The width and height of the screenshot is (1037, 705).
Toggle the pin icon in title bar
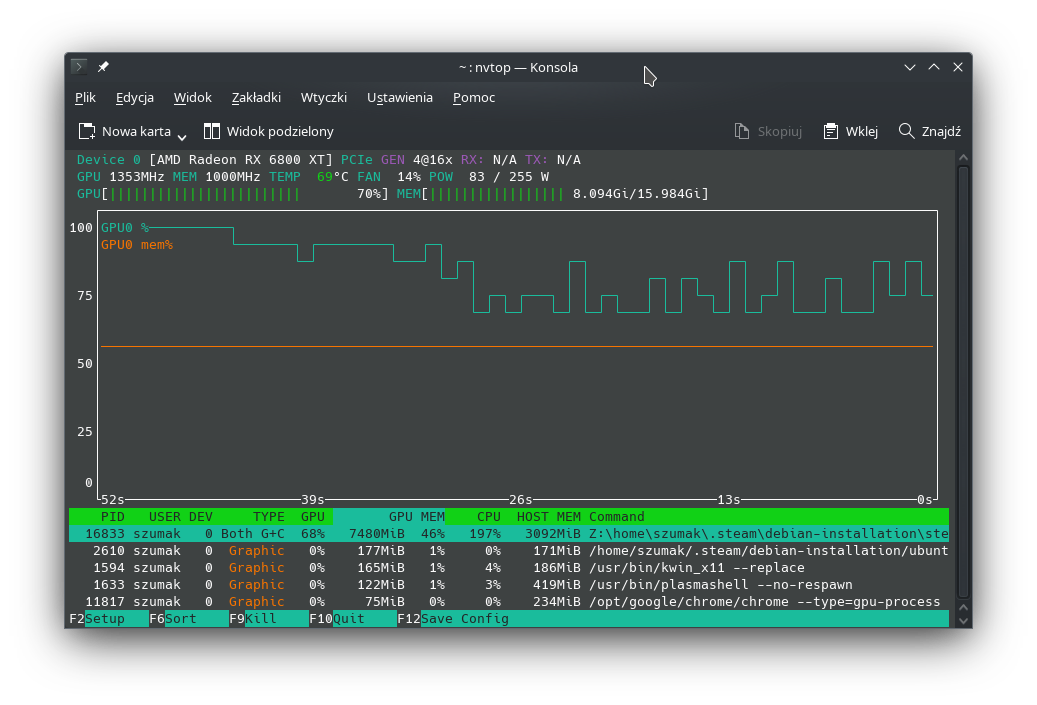coord(103,67)
